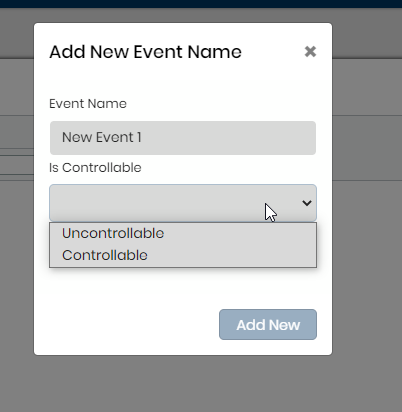Click the "Is Controllable" field label

pos(95,168)
